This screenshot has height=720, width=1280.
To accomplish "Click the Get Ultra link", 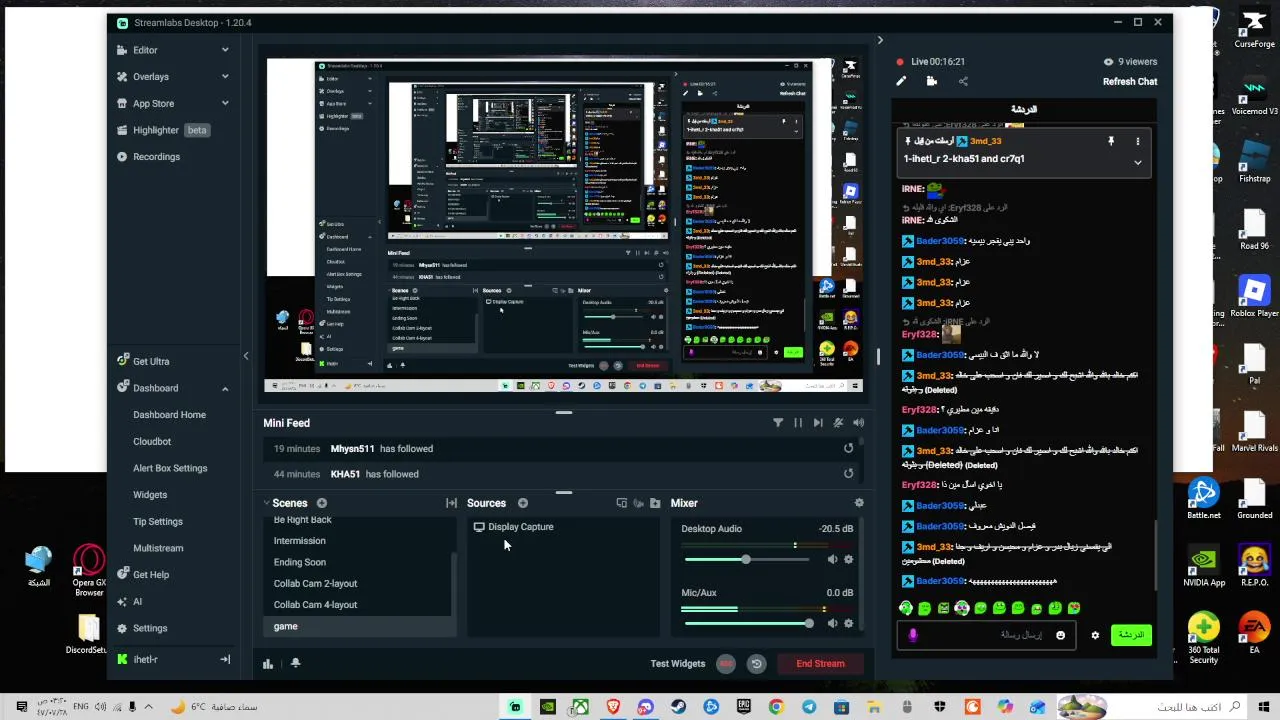I will tap(150, 361).
